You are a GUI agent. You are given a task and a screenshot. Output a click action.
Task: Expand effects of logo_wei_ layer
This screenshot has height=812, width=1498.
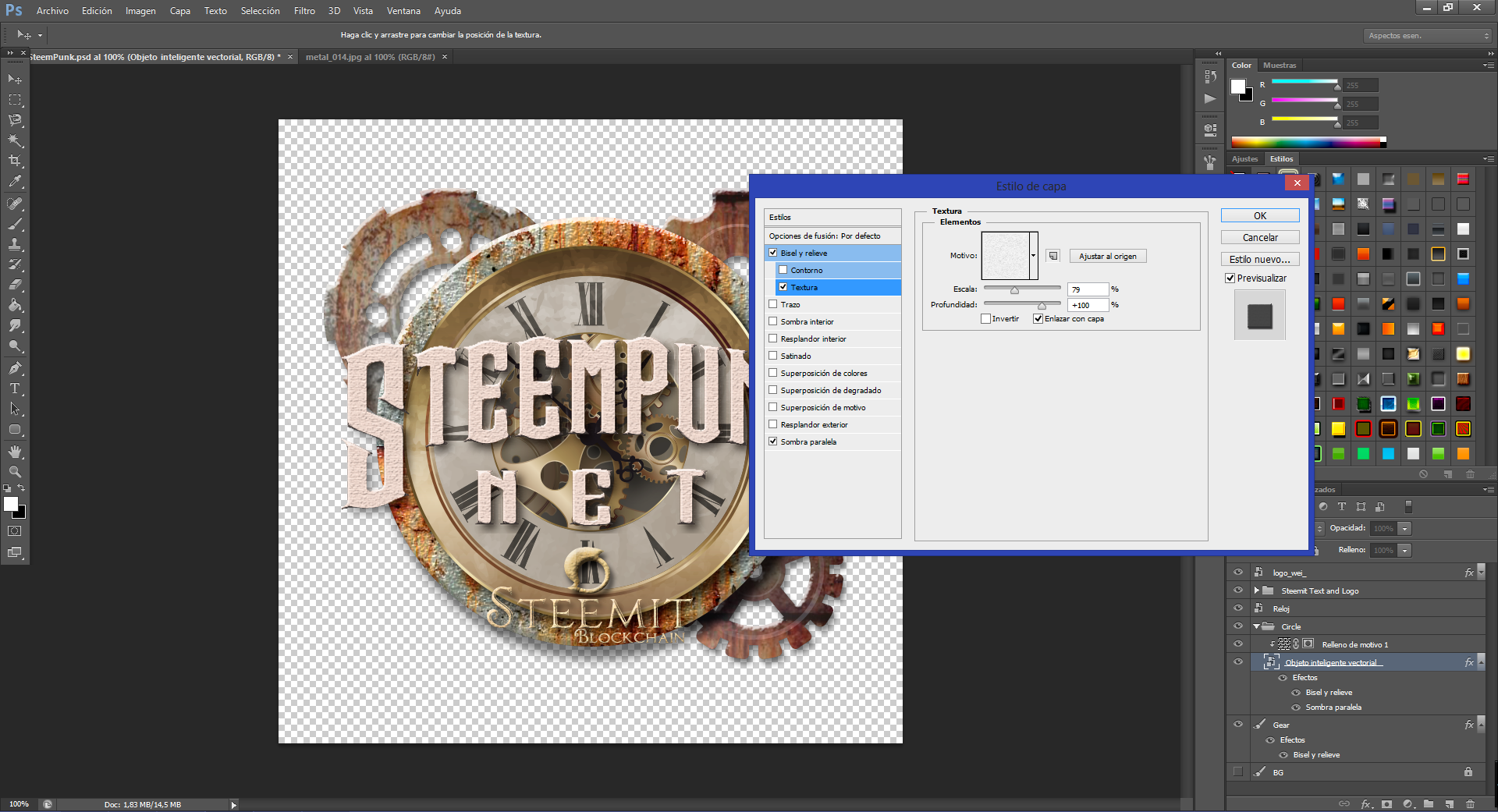pyautogui.click(x=1482, y=573)
